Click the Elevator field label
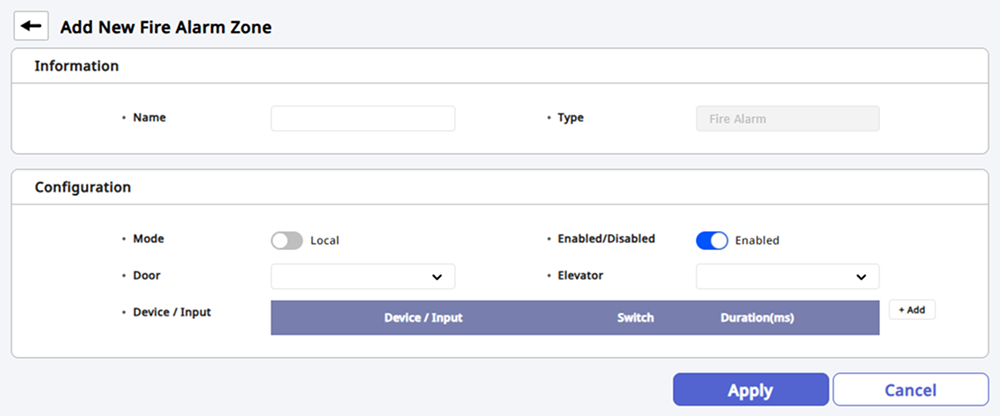 click(x=580, y=274)
